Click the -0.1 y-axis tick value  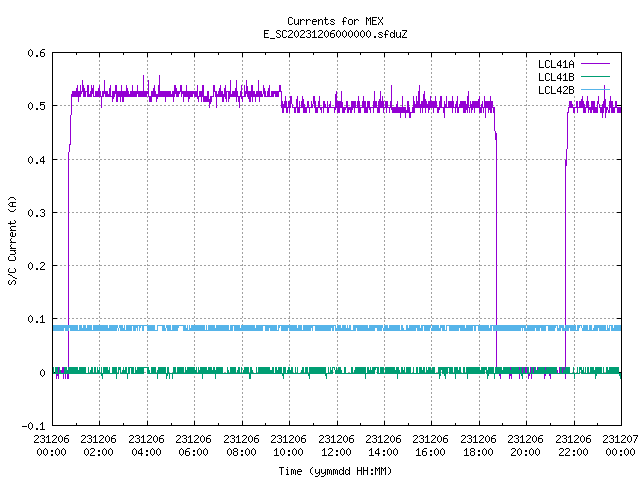(33, 426)
